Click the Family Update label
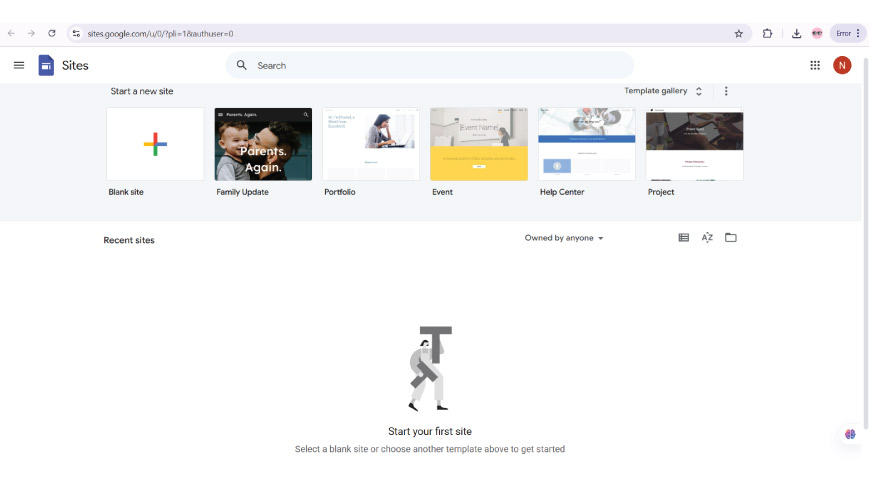This screenshot has height=483, width=869. (x=242, y=192)
